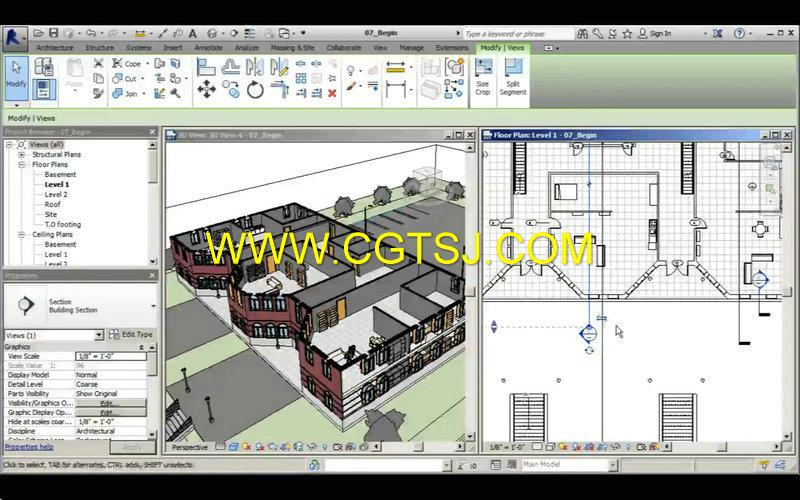This screenshot has width=800, height=500.
Task: Click the plan view scale 1/8" = 1'-0"
Action: (507, 447)
